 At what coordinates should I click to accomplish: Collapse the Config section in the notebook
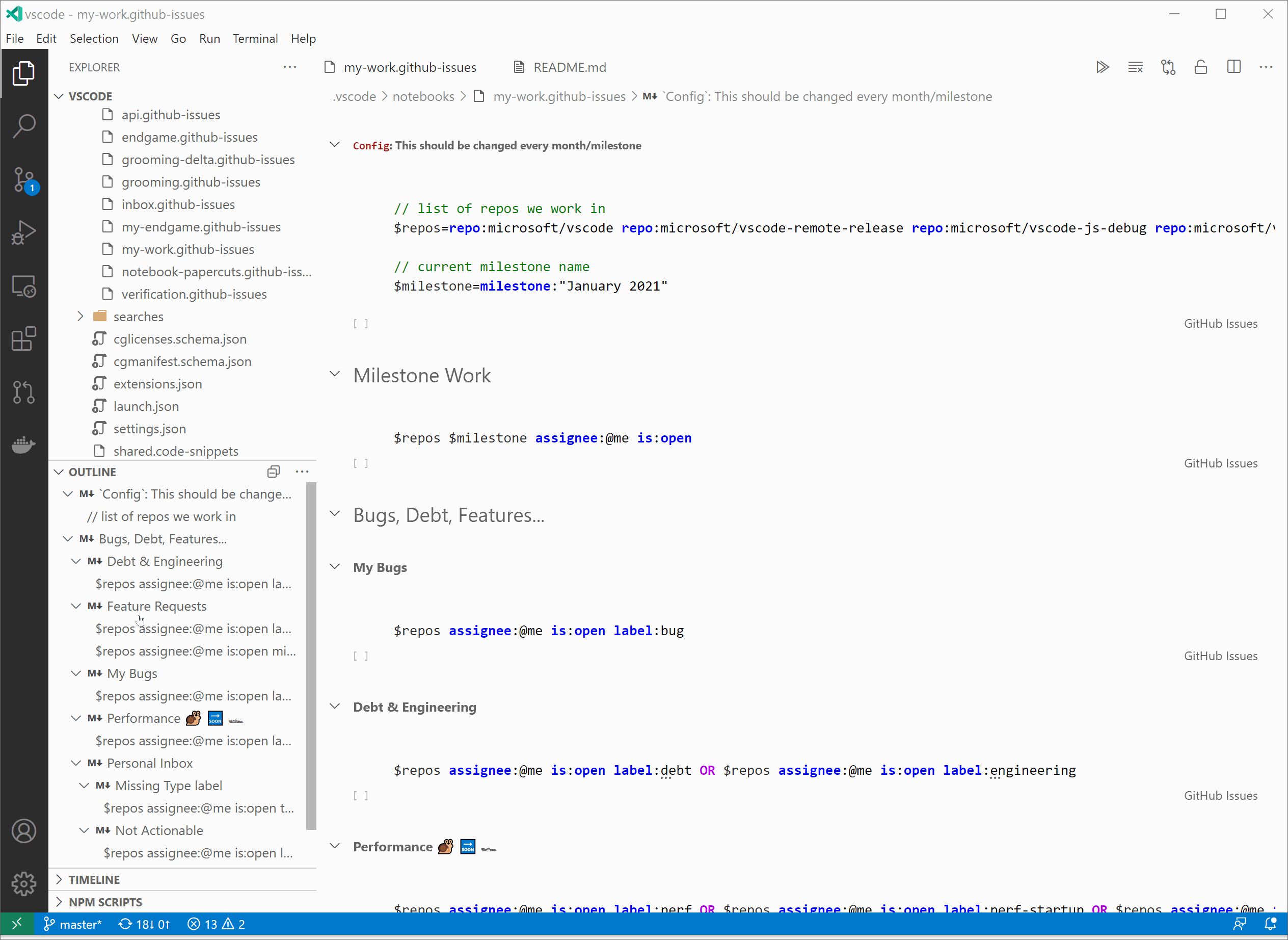[335, 144]
